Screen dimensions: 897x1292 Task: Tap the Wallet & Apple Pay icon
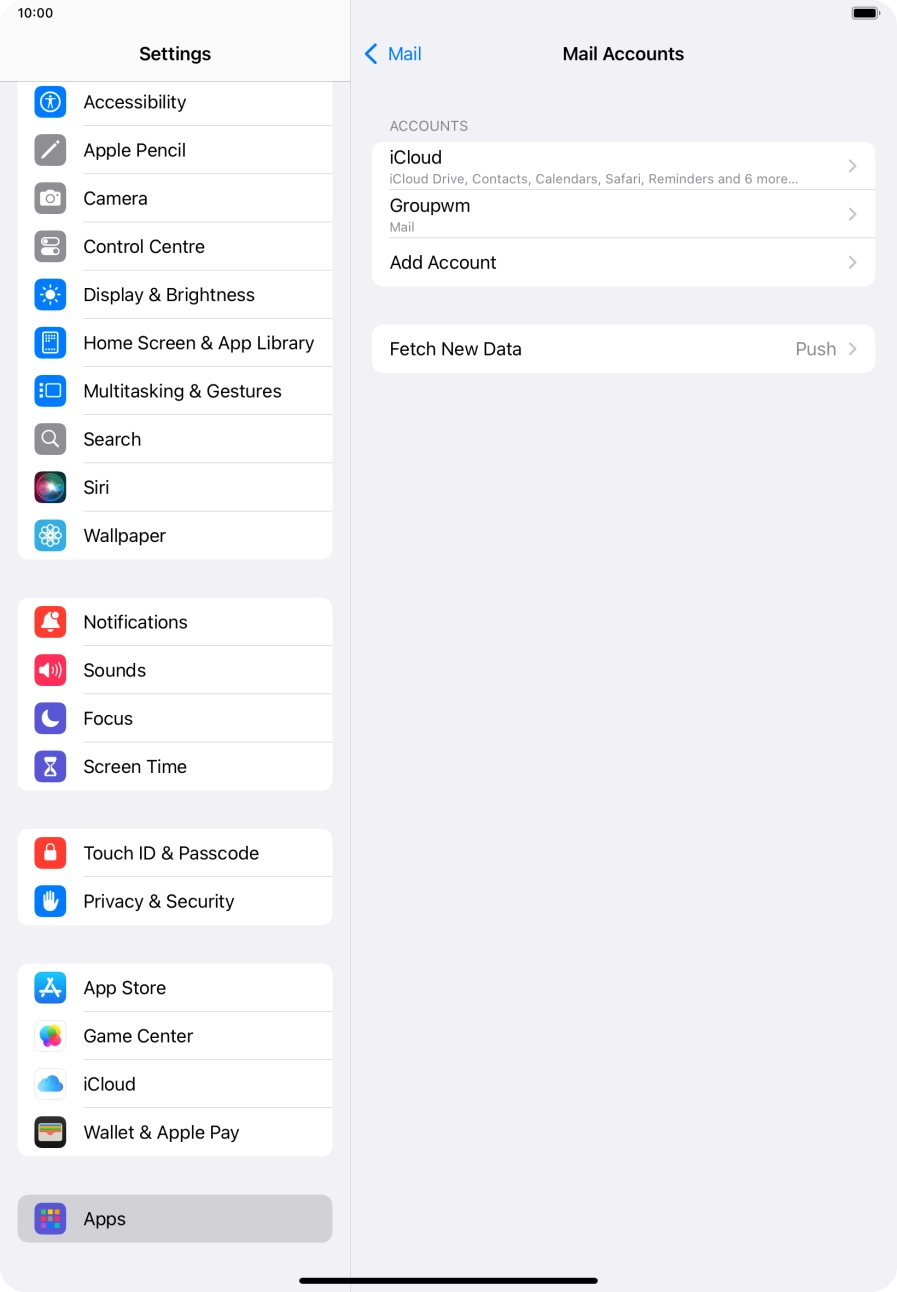(50, 1132)
